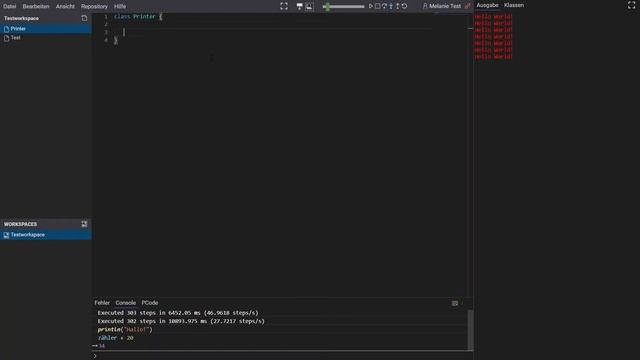Open the Datei menu
The height and width of the screenshot is (360, 640).
click(x=9, y=7)
